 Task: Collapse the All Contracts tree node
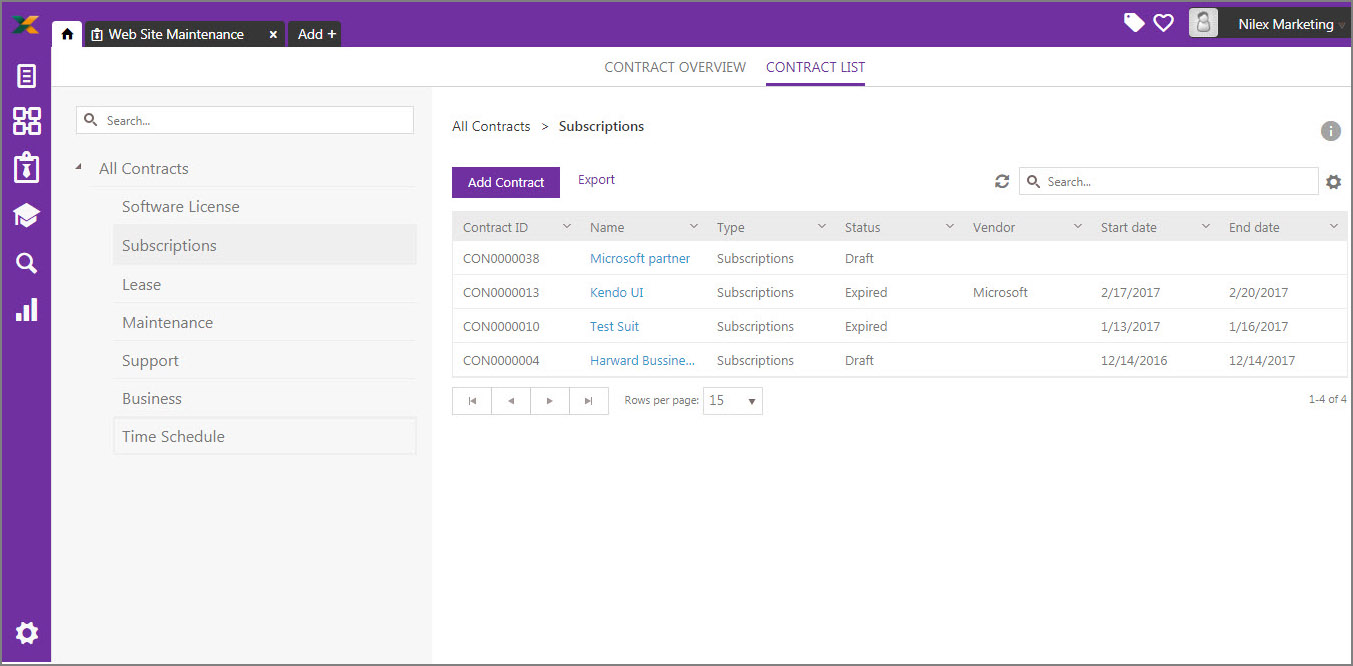pos(79,167)
